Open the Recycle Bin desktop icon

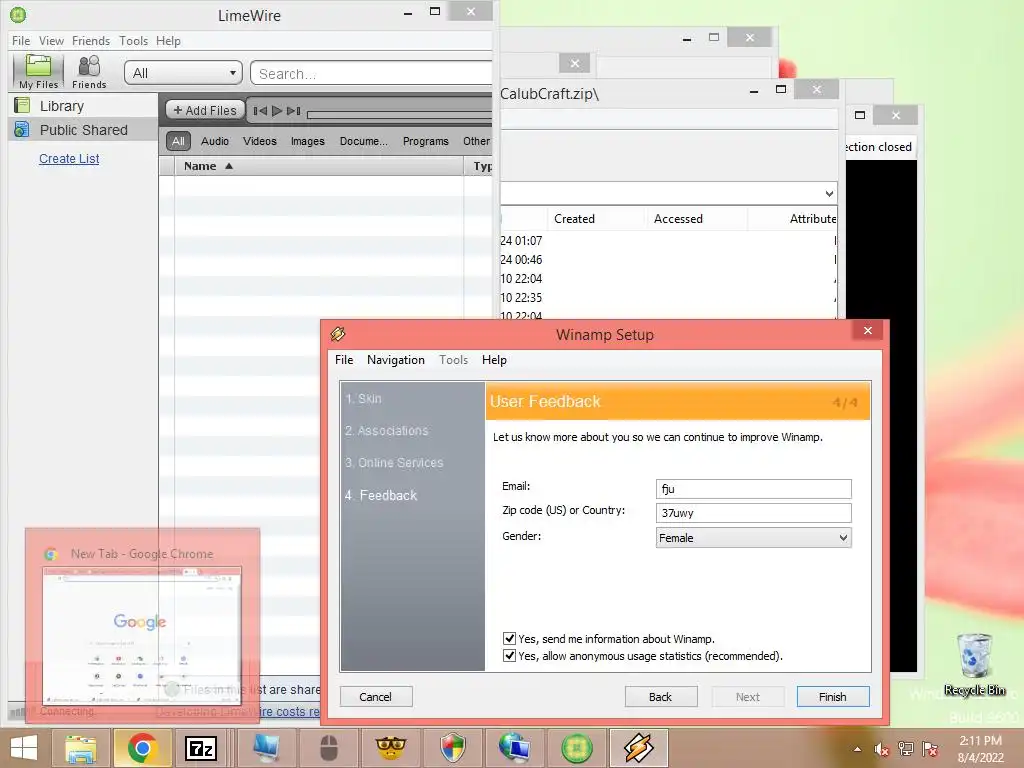[974, 665]
